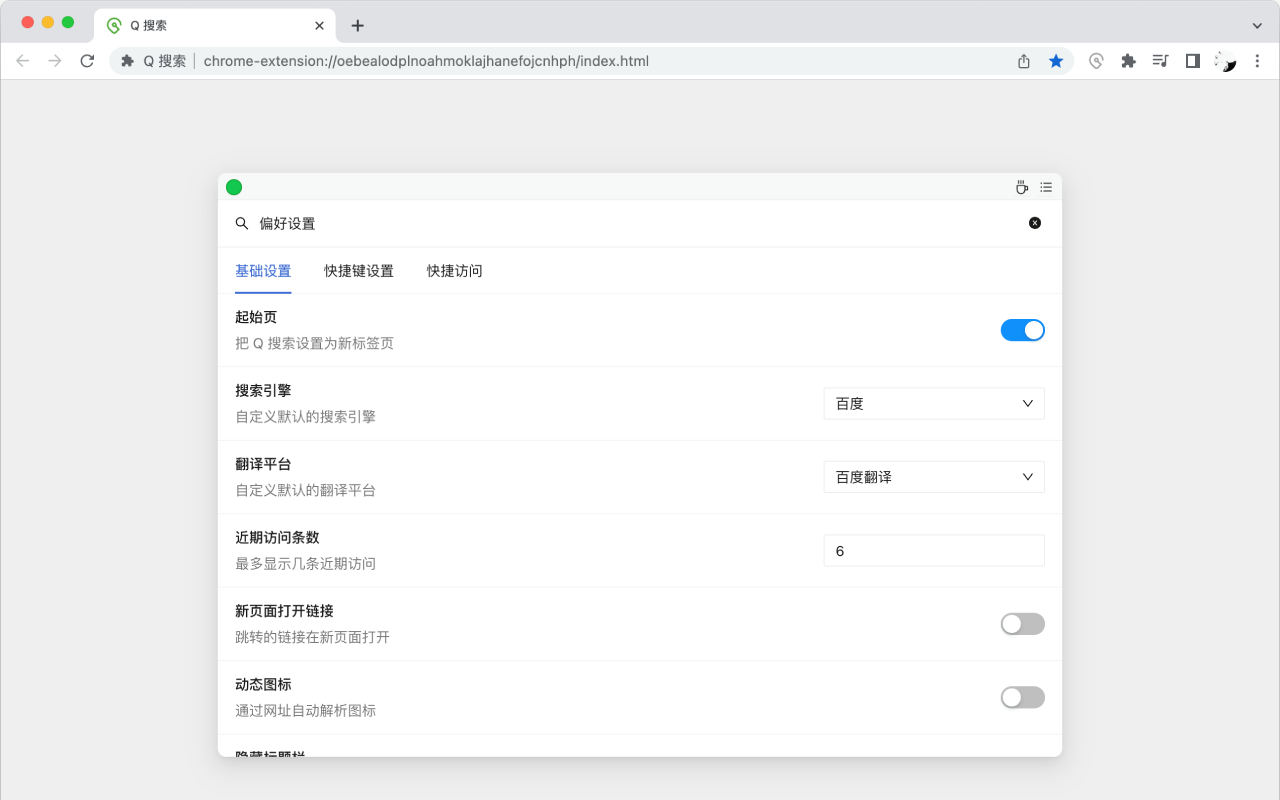Viewport: 1280px width, 800px height.
Task: Go forward to next page
Action: (55, 61)
